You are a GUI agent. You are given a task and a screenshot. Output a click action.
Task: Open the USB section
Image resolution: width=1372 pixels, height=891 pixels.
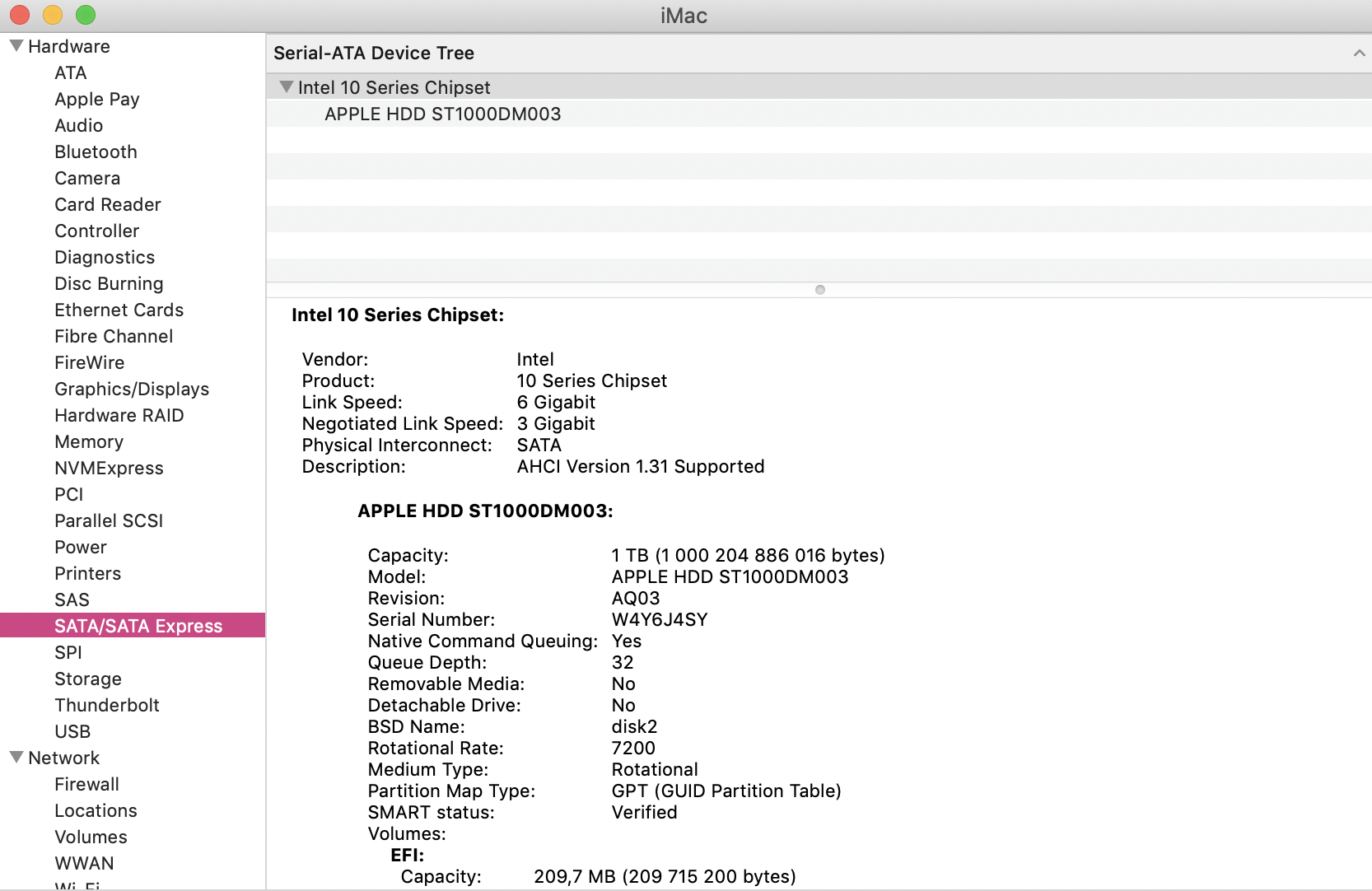tap(72, 731)
